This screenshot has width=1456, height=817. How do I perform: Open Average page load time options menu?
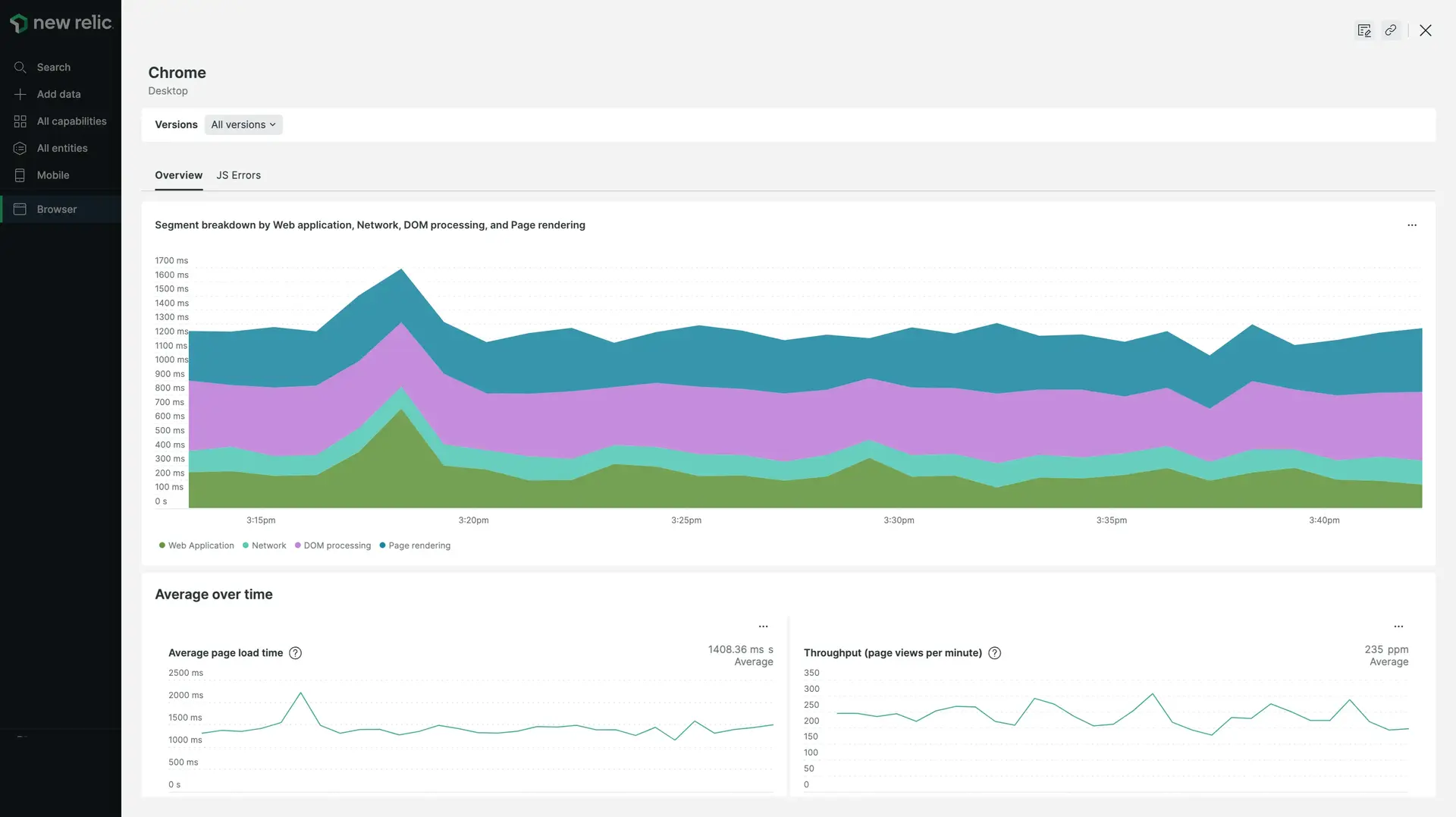coord(764,627)
